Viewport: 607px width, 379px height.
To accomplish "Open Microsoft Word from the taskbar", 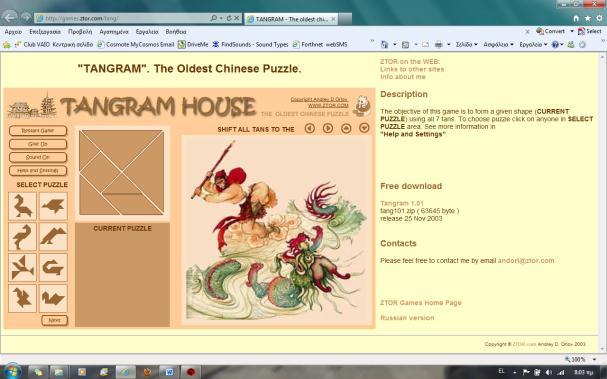I will pos(169,372).
